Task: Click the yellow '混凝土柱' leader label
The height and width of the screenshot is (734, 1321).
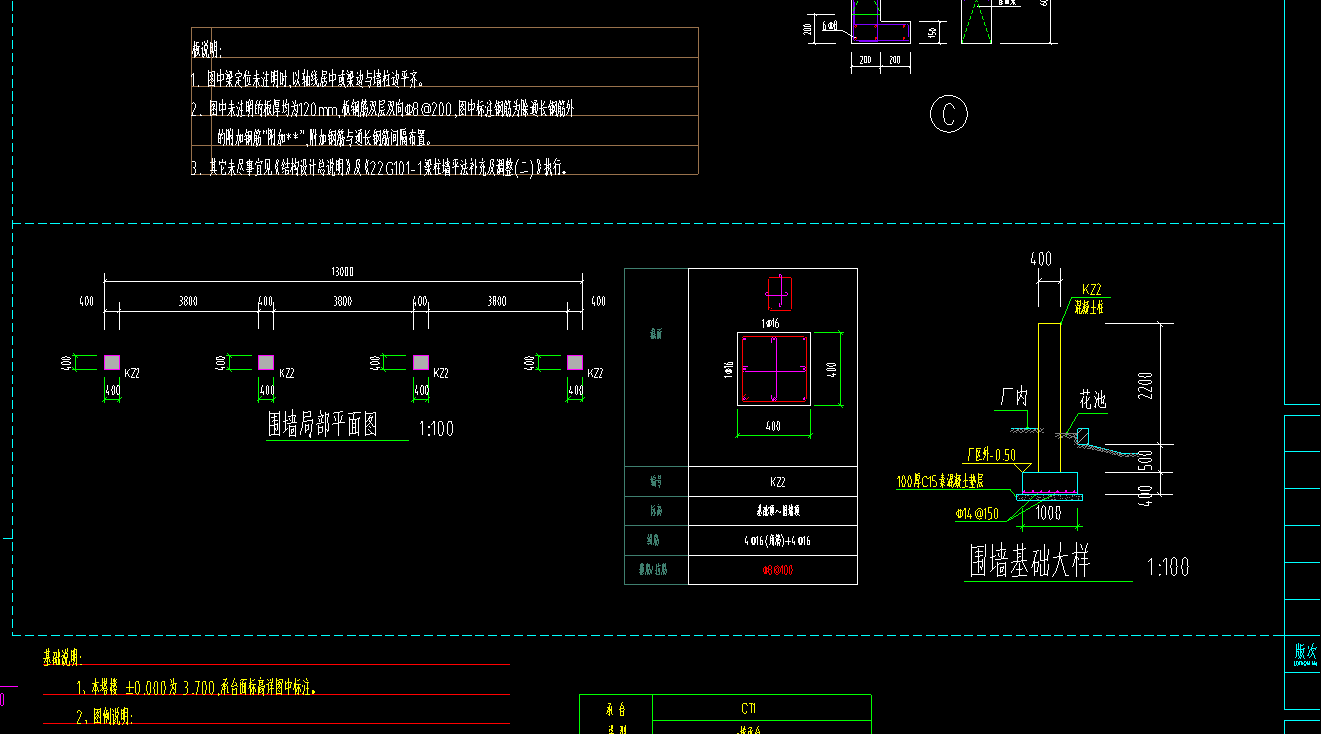Action: pos(1088,308)
